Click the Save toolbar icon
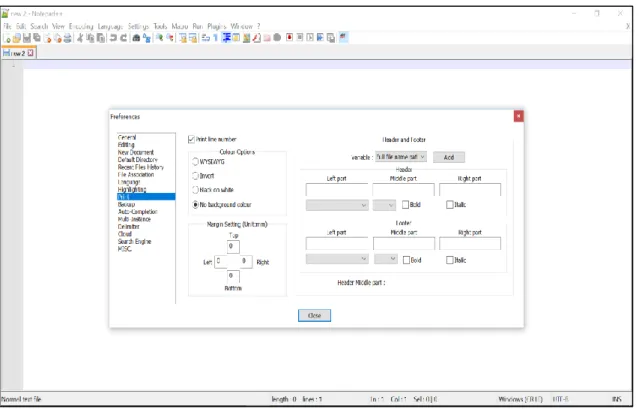 pyautogui.click(x=27, y=38)
